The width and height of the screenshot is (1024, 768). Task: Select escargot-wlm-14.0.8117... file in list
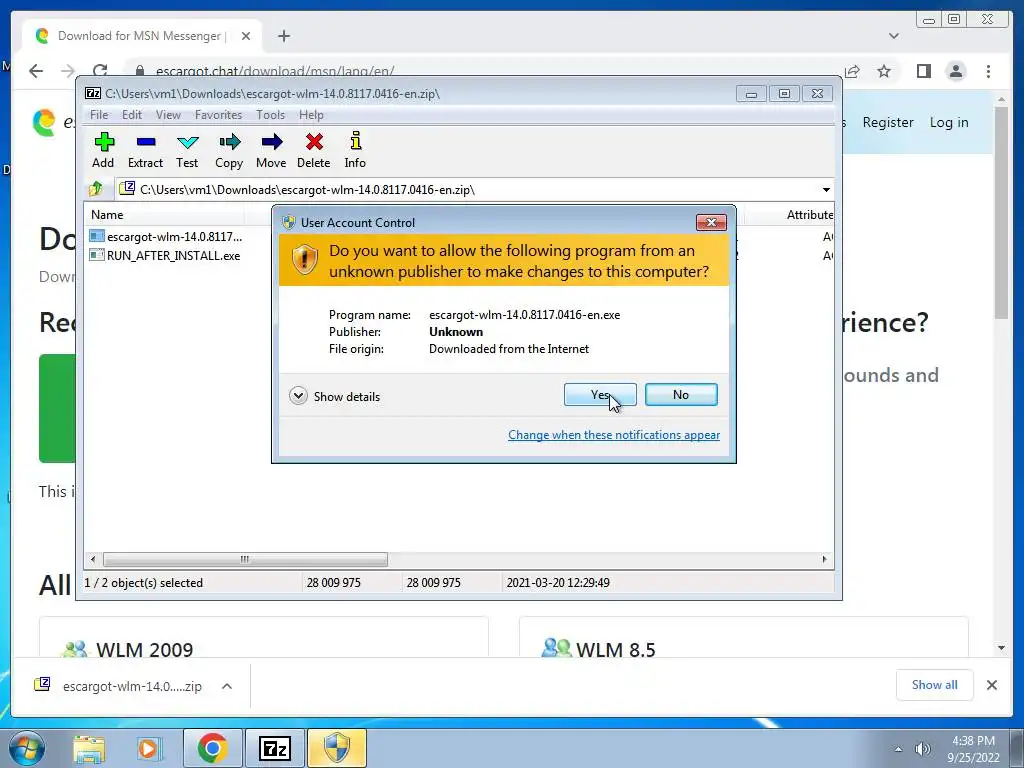tap(166, 236)
